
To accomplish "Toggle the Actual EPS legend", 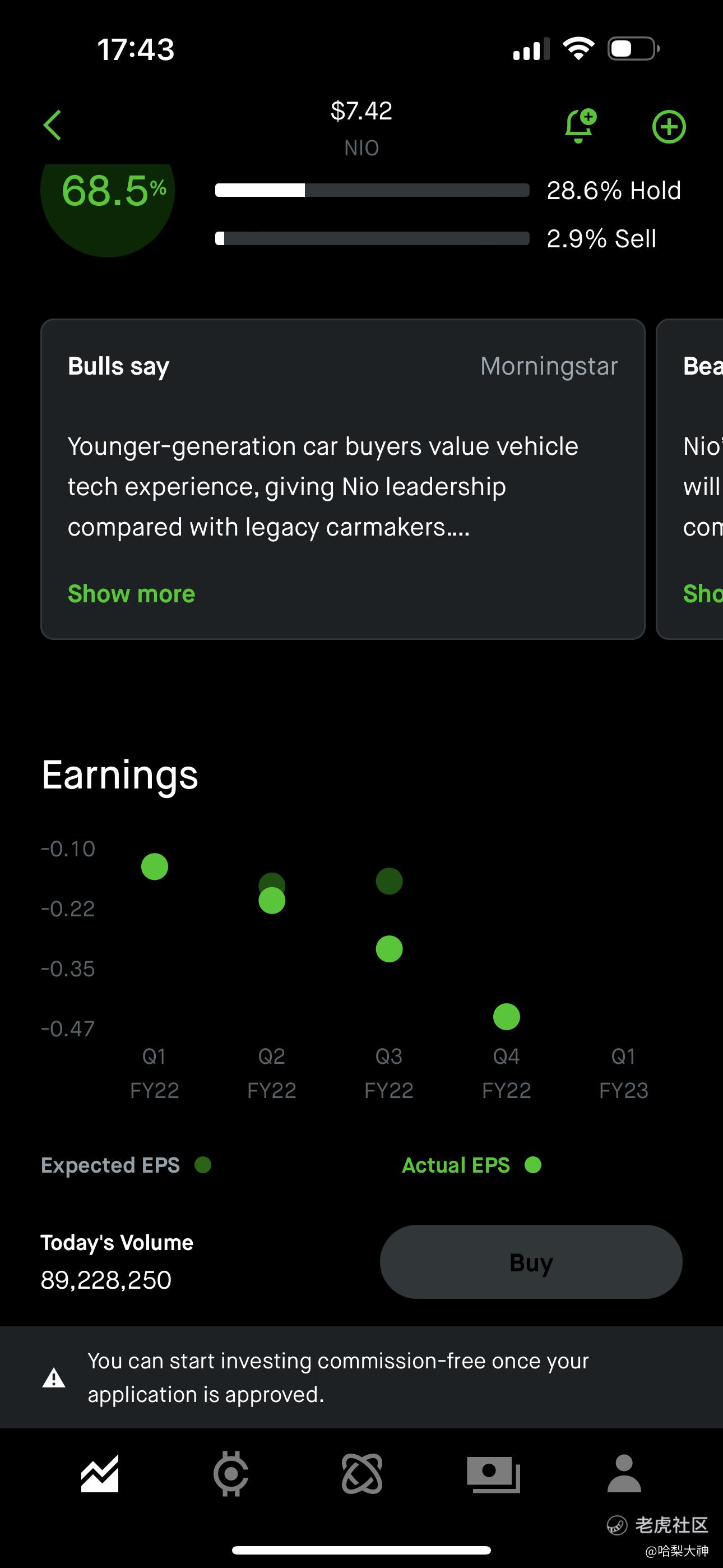I will point(472,1165).
